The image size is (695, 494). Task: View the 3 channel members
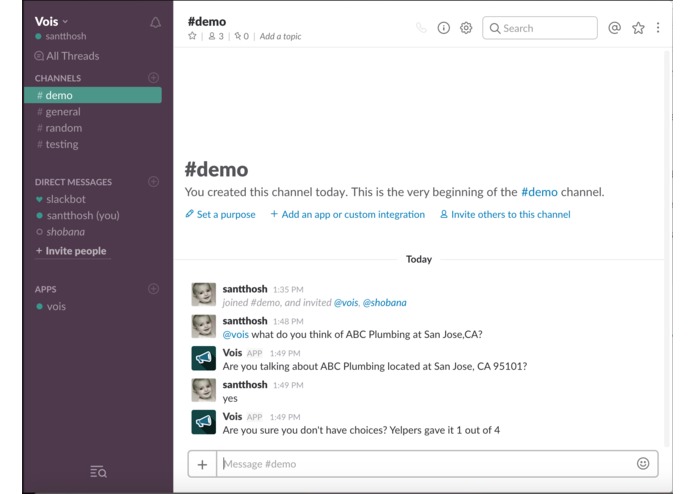click(216, 36)
